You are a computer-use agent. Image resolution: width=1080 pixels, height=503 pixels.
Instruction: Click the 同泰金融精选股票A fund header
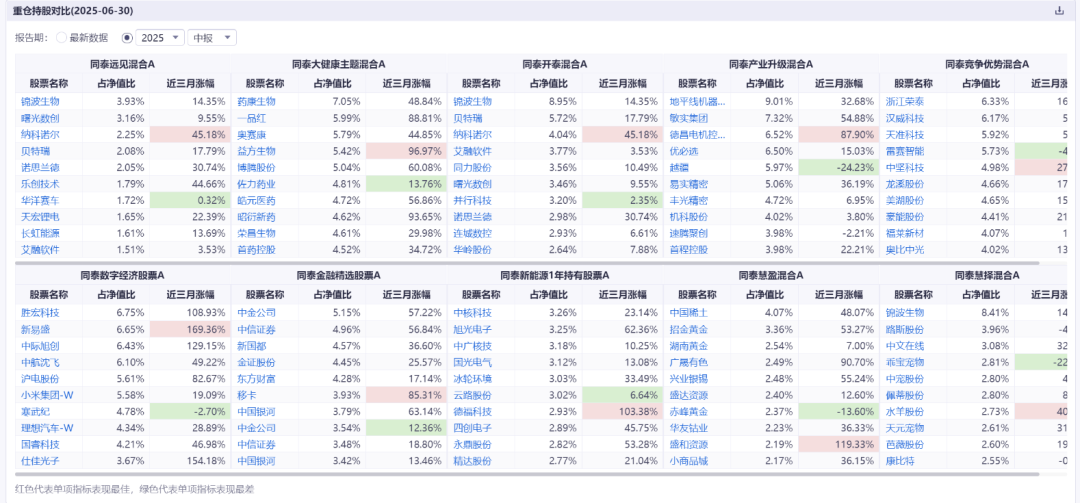338,276
